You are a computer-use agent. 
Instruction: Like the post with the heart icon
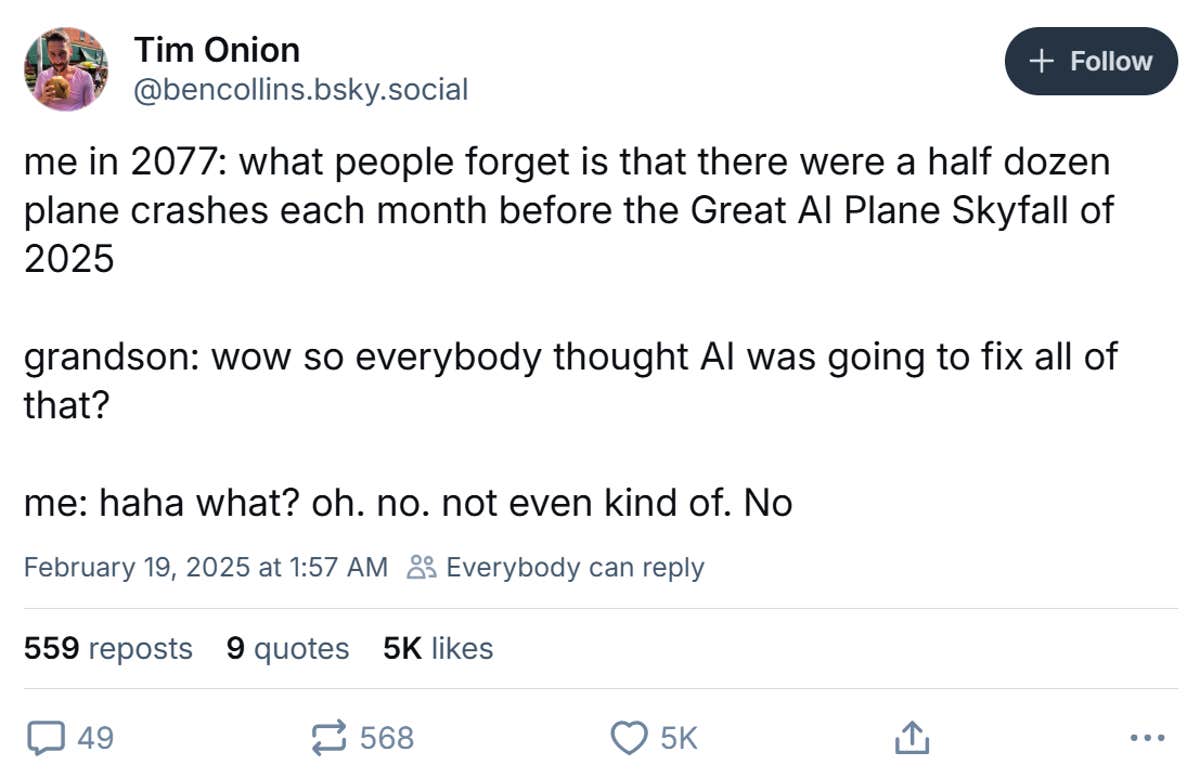[x=628, y=738]
